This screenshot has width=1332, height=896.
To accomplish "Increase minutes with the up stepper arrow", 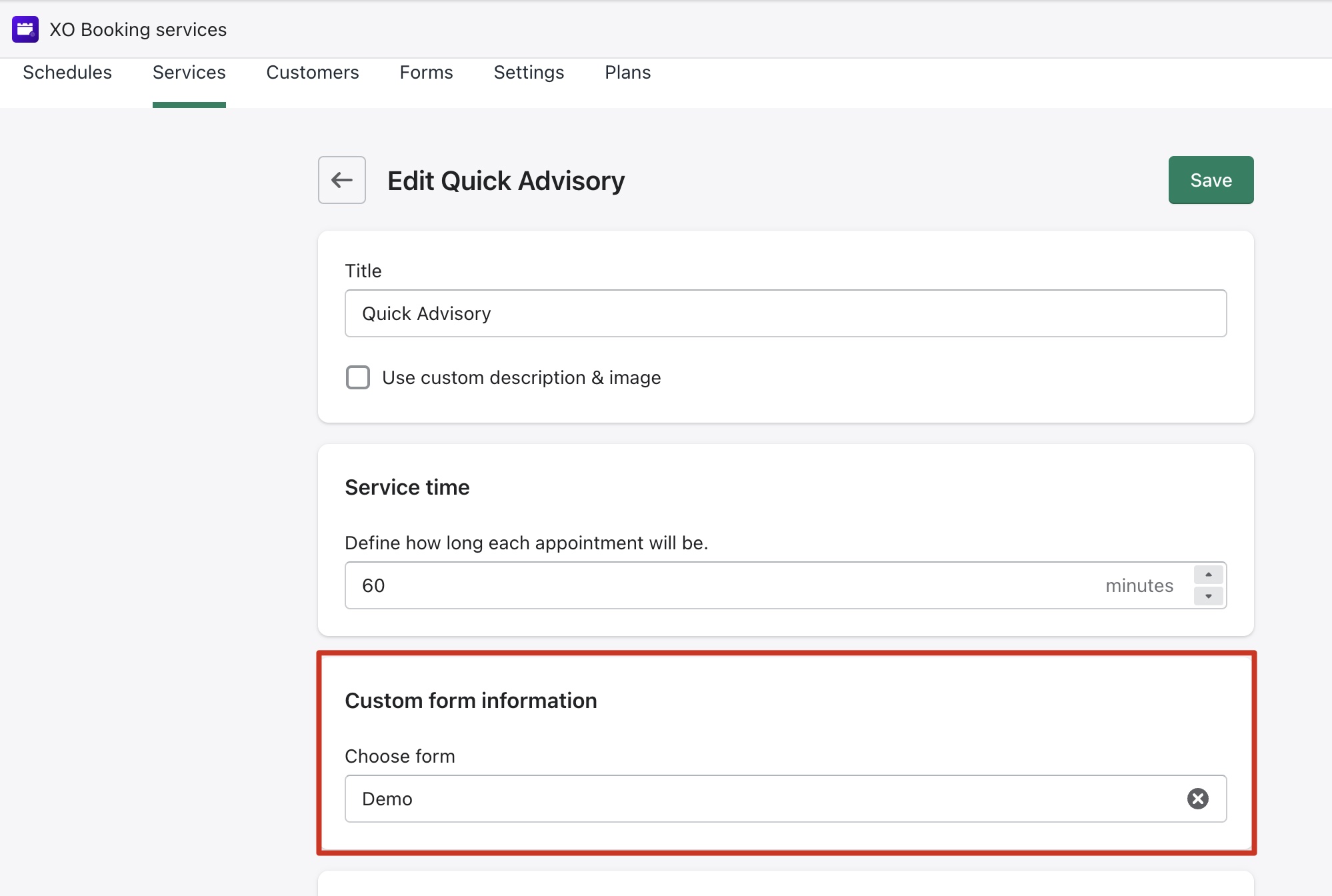I will point(1208,575).
